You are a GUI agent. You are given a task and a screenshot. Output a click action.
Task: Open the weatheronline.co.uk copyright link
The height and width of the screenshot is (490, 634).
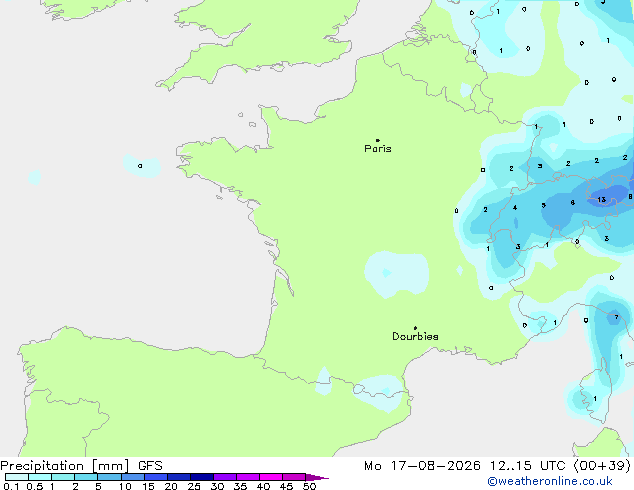click(550, 481)
